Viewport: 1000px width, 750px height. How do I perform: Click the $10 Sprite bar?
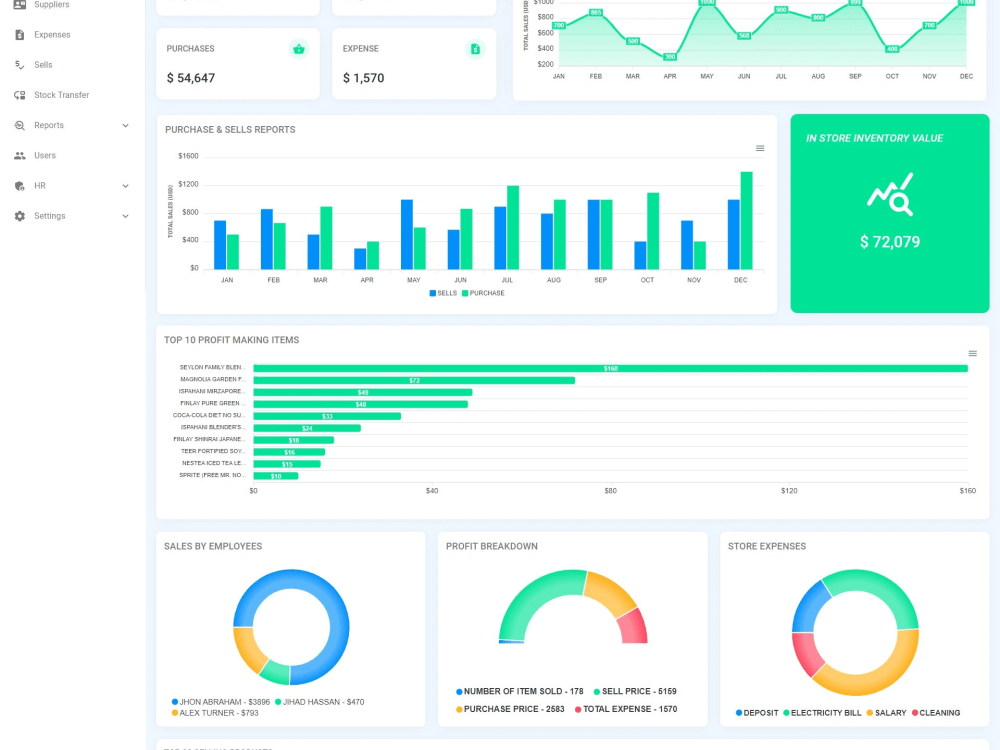[276, 476]
